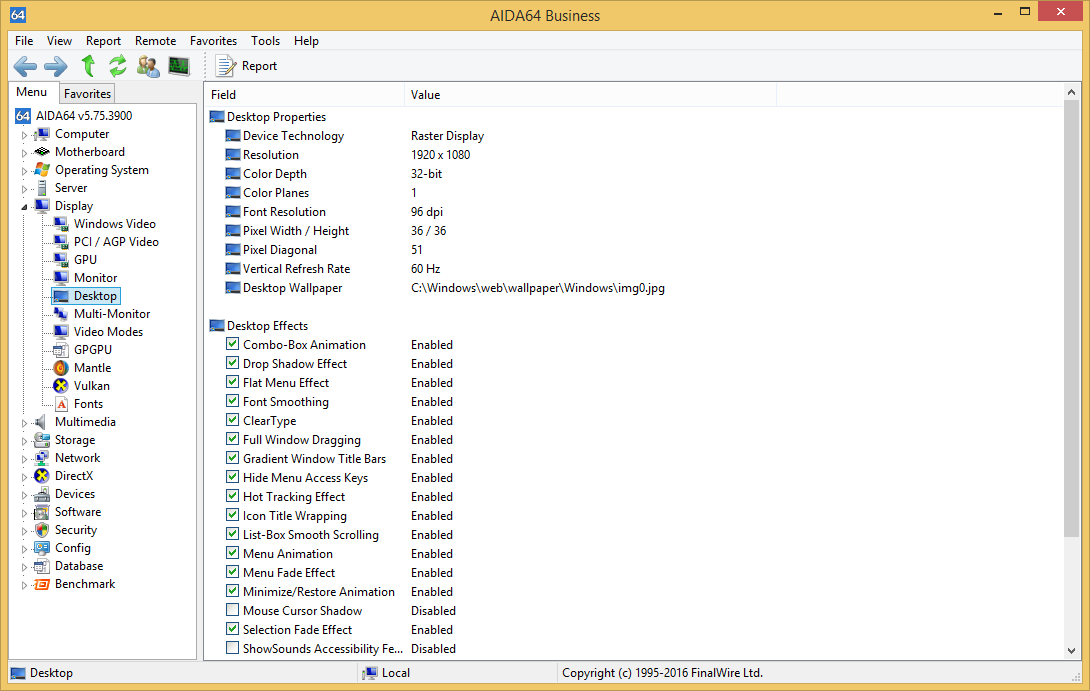1090x691 pixels.
Task: Toggle the Font Smoothing checkbox
Action: tap(233, 401)
